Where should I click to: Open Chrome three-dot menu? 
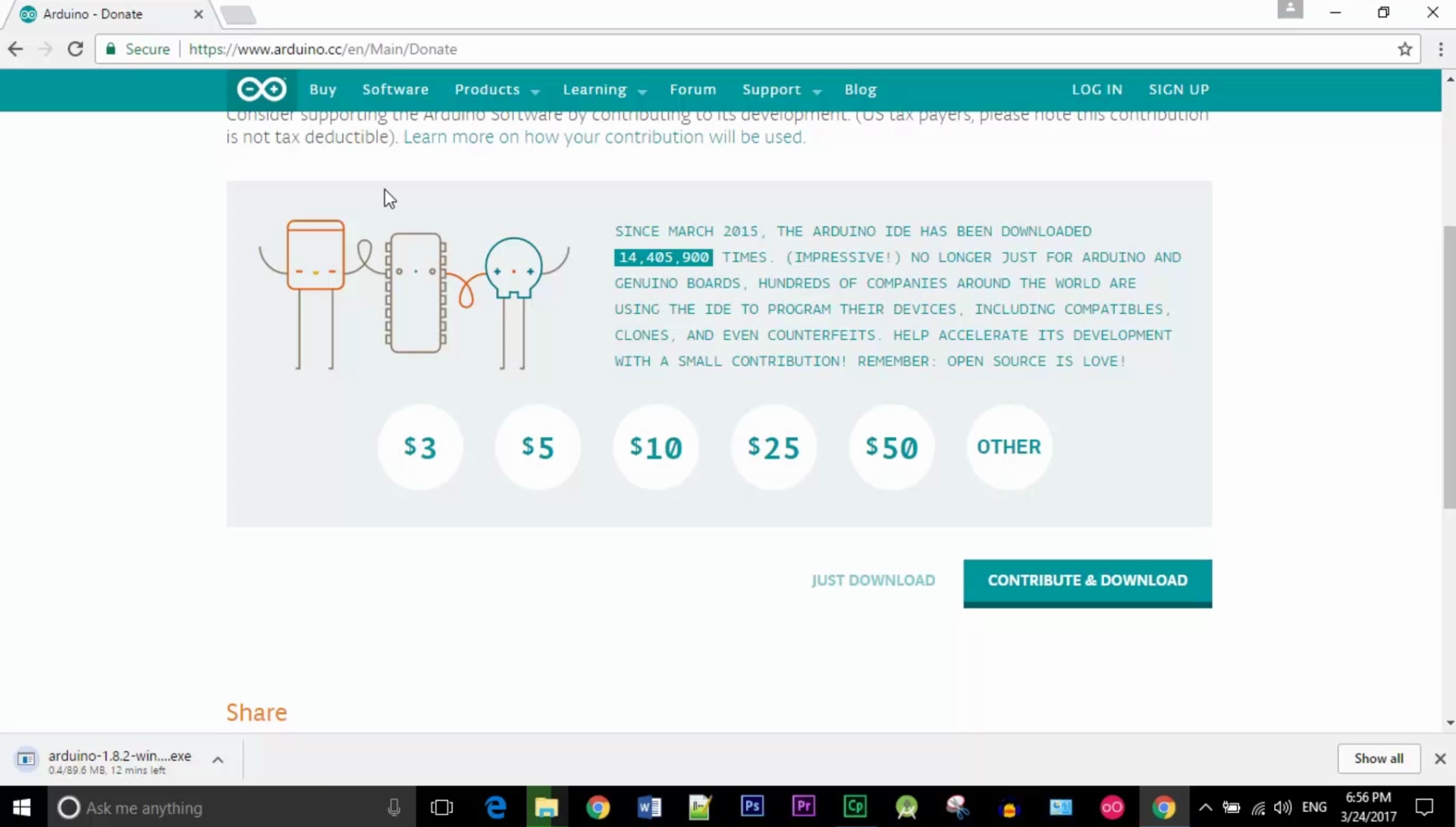click(x=1440, y=49)
